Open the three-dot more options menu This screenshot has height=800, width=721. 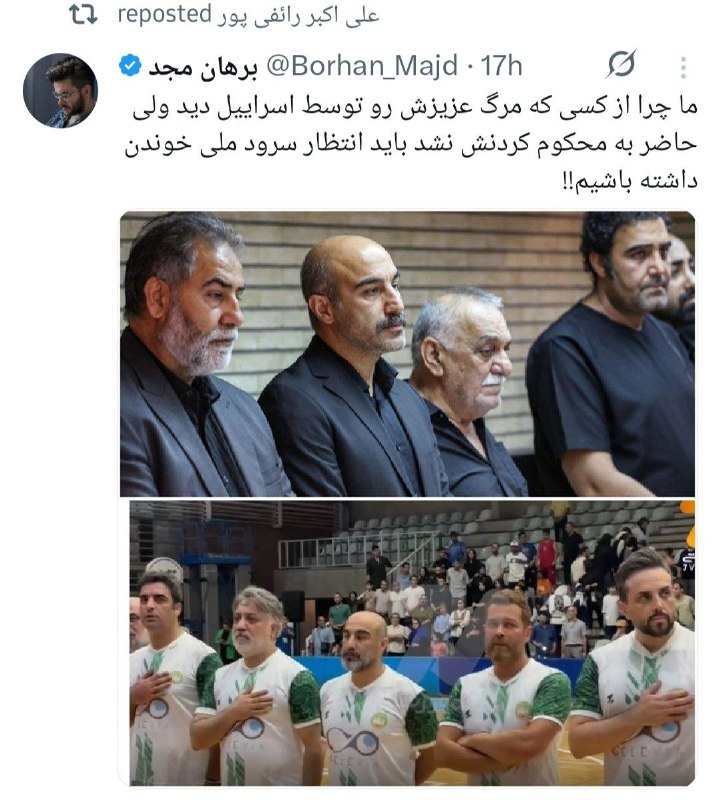[x=683, y=67]
